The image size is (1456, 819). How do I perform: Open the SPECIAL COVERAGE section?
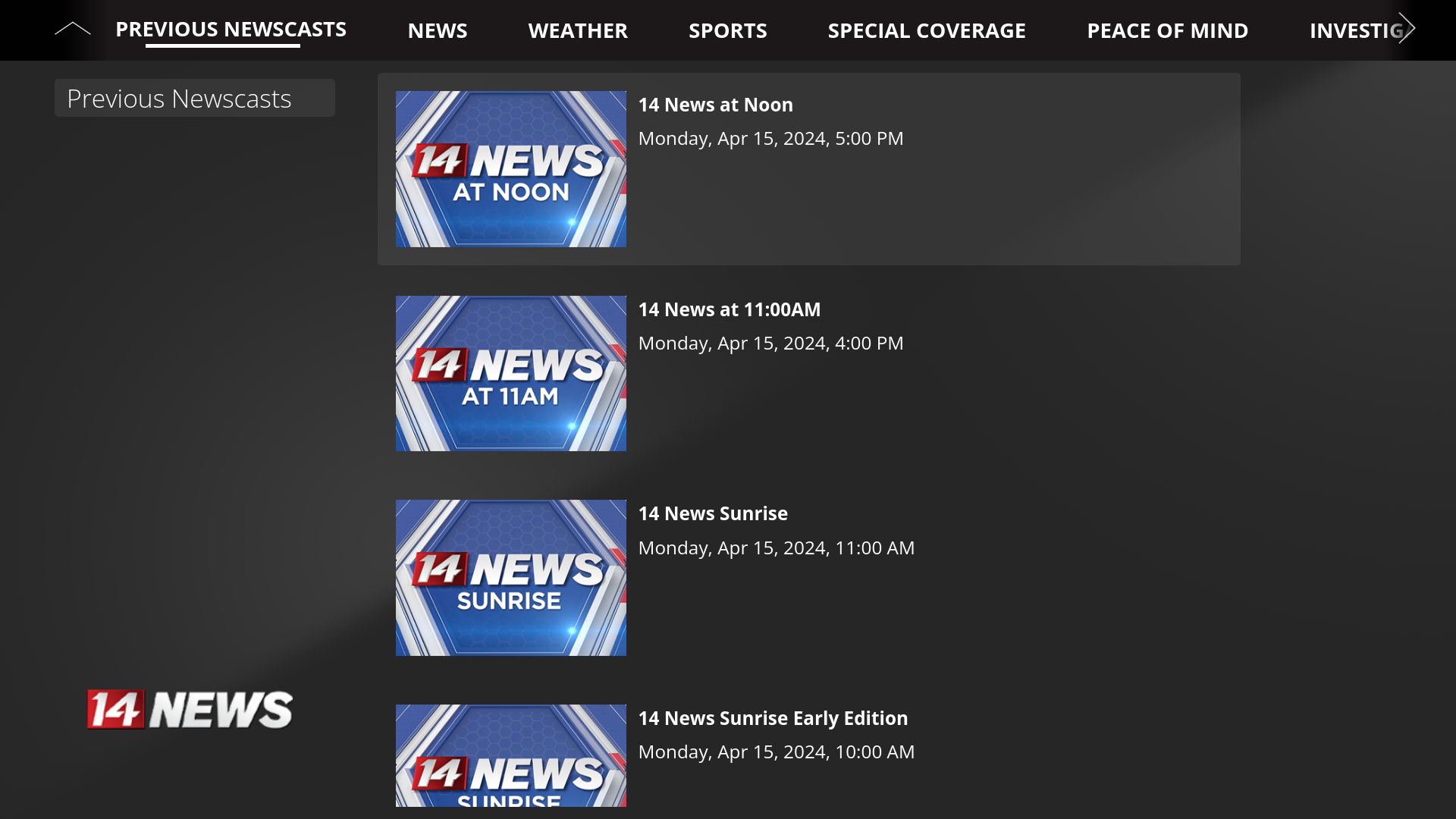coord(927,30)
